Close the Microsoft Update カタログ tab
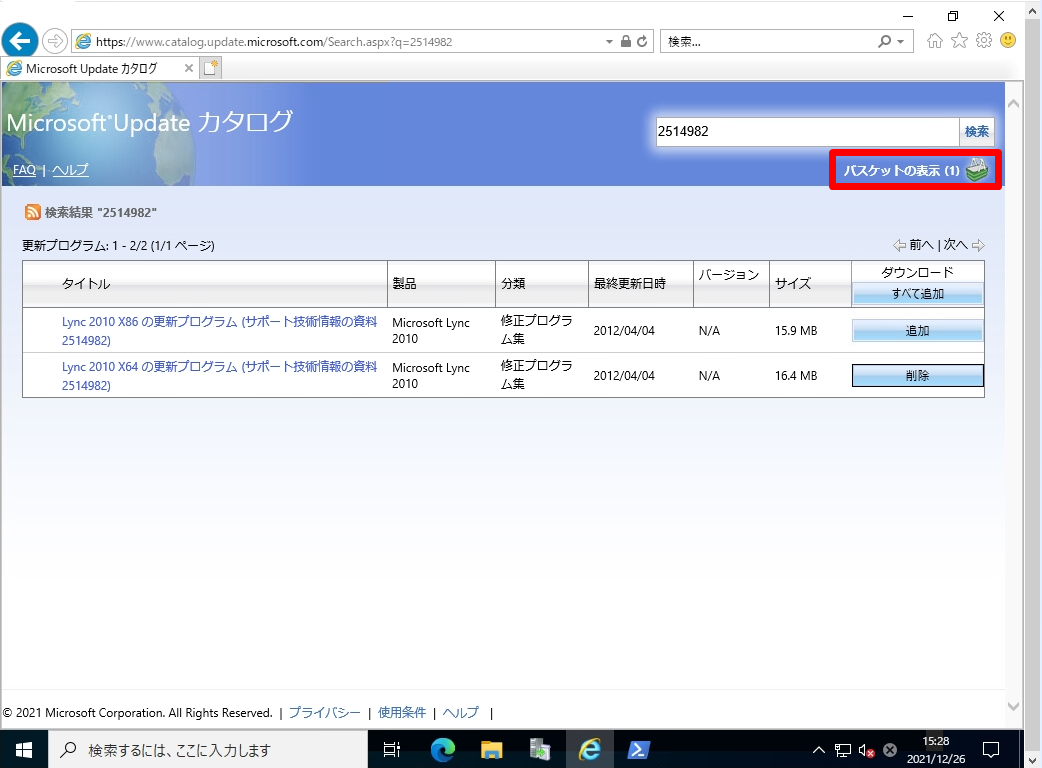1042x768 pixels. [189, 68]
